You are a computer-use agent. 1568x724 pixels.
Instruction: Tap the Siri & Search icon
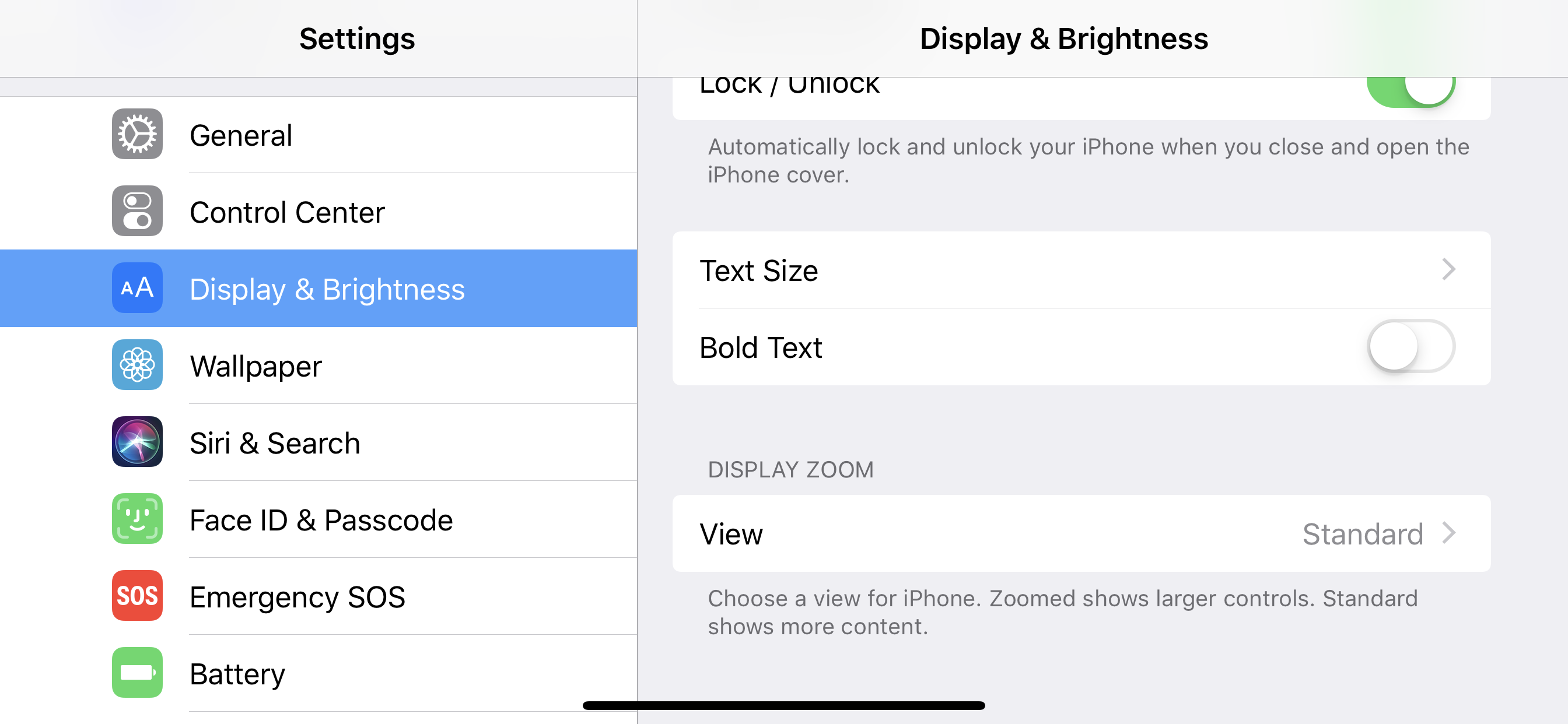(x=137, y=442)
